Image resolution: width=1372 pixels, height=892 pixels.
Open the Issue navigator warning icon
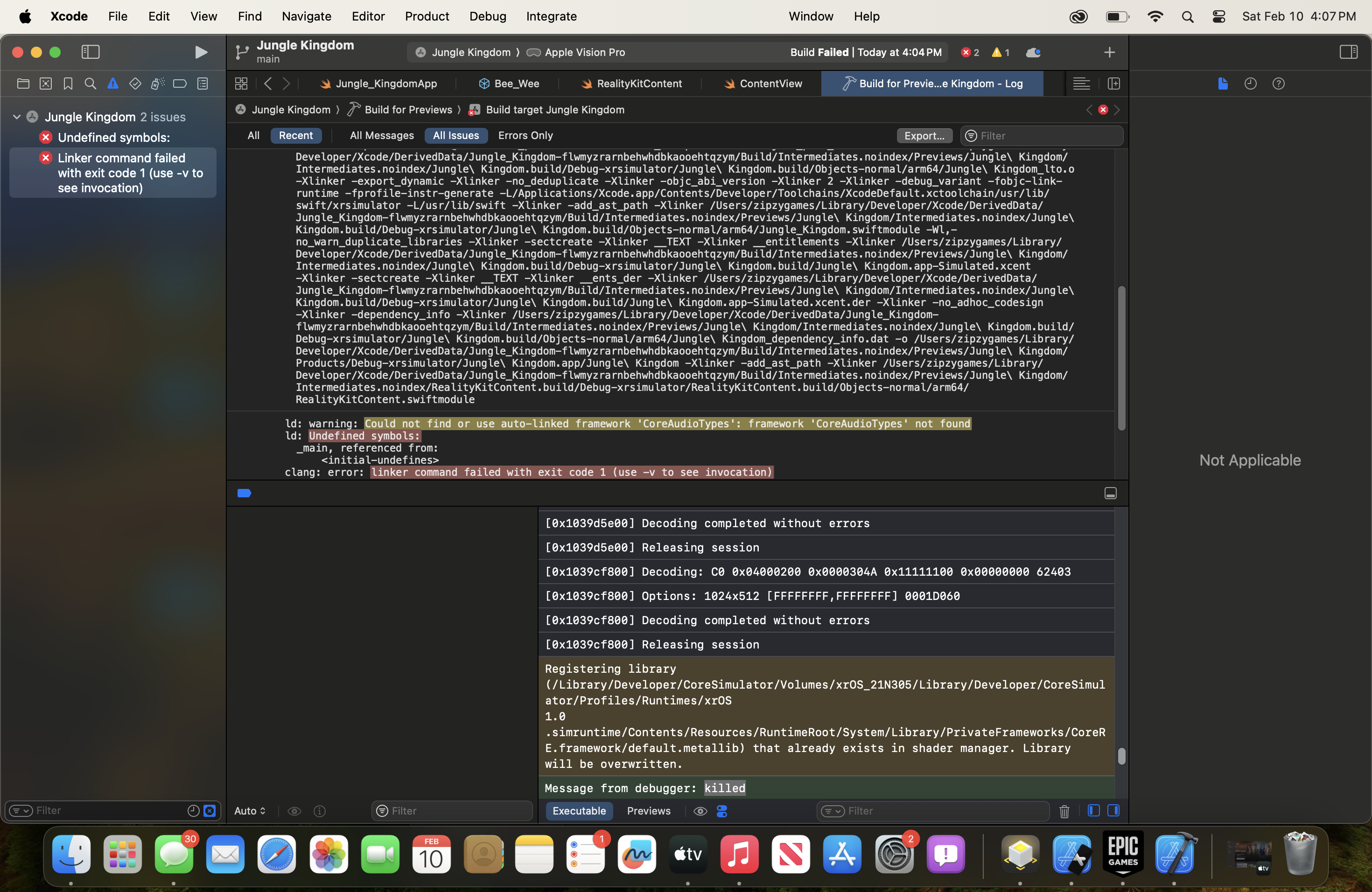pos(113,84)
